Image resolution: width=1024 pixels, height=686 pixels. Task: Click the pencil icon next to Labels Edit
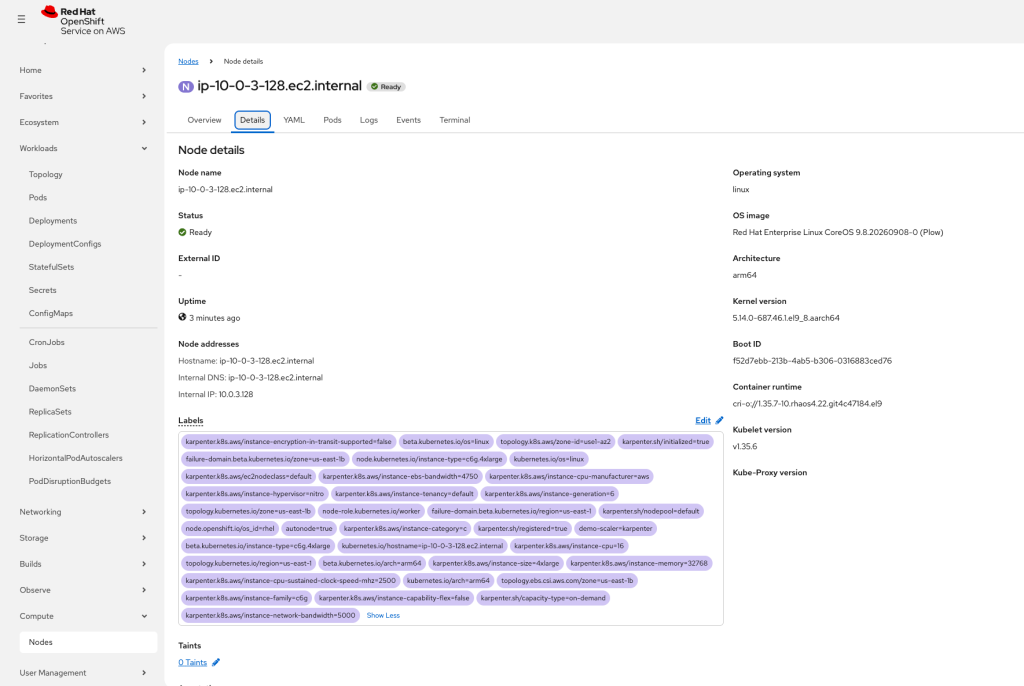pyautogui.click(x=719, y=420)
